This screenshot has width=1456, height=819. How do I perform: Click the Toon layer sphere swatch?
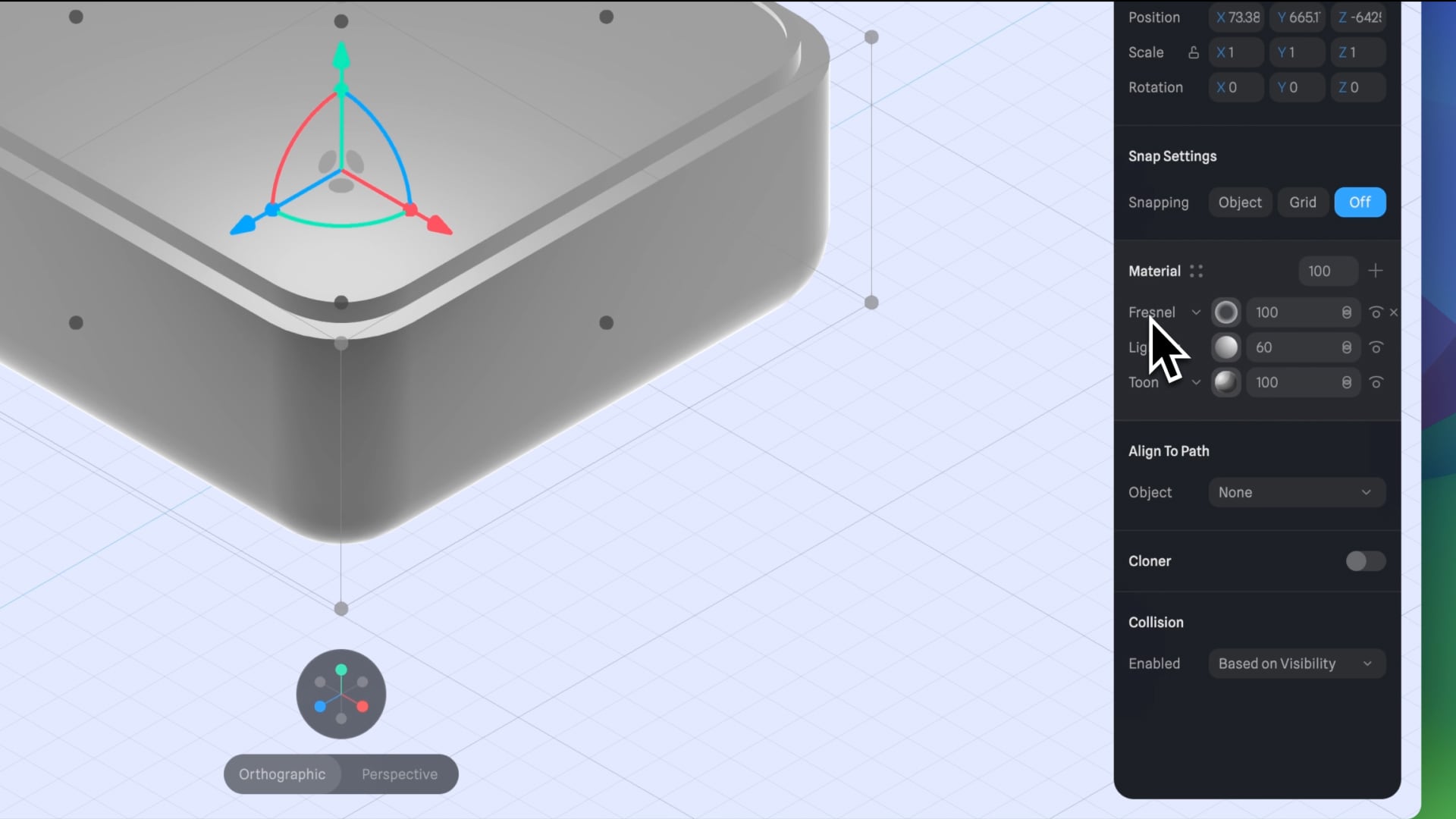[1225, 382]
